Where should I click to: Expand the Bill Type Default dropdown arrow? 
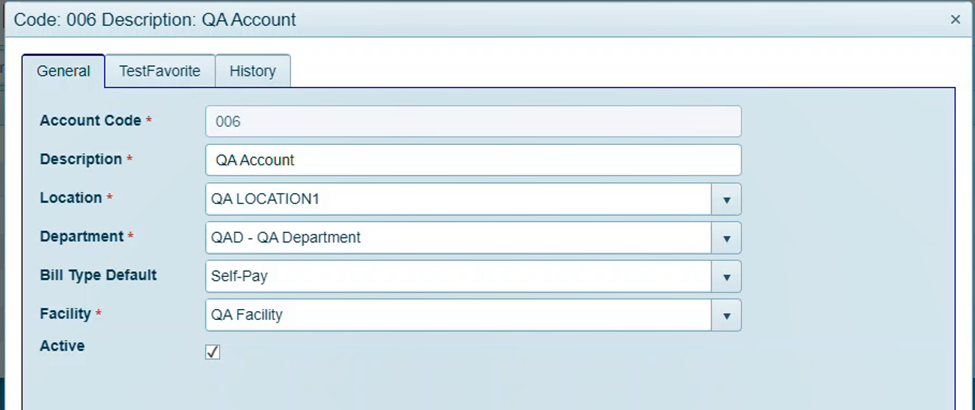click(x=726, y=276)
